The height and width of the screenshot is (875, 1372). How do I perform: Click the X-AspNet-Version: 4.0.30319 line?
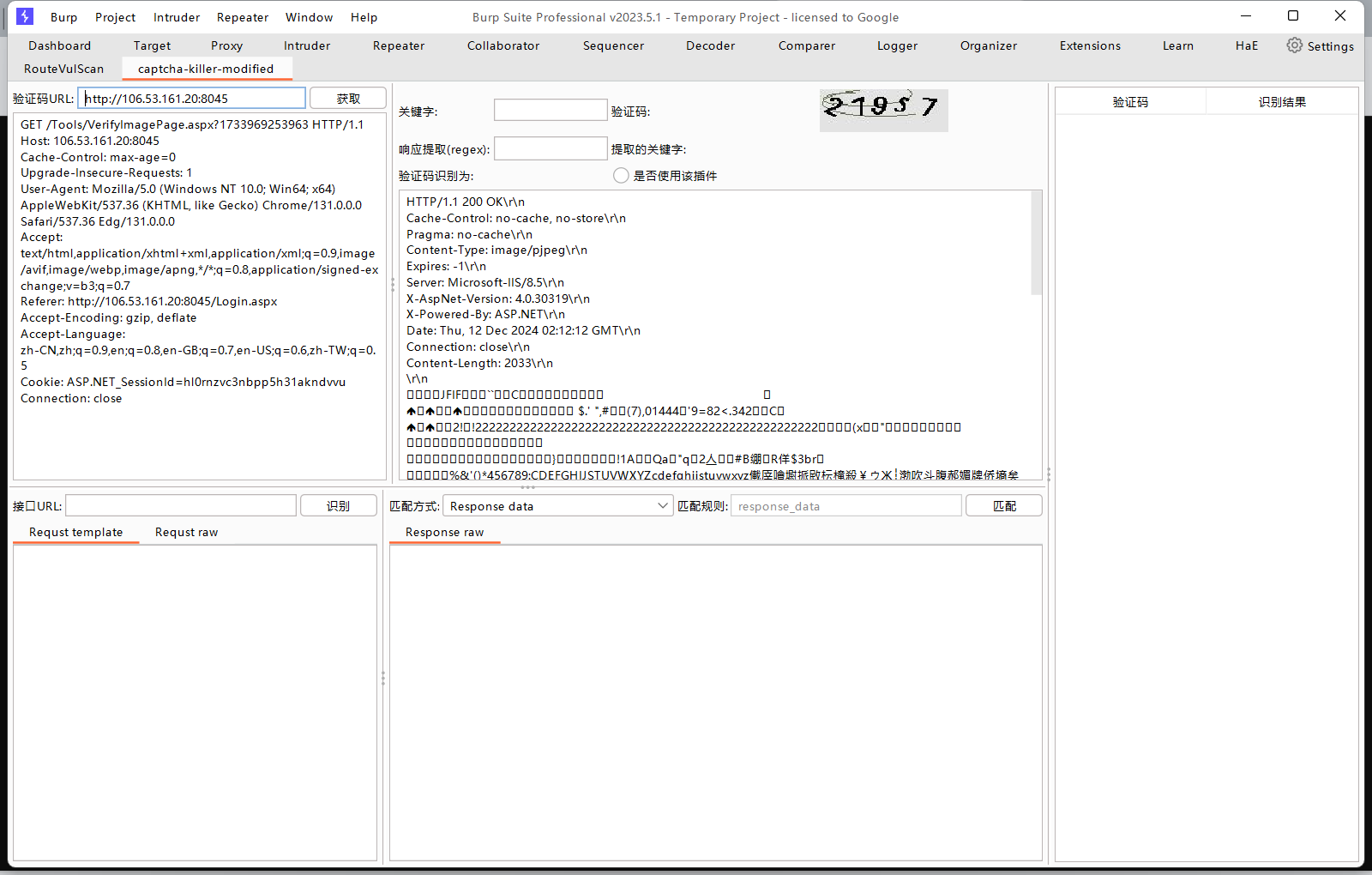click(x=498, y=299)
